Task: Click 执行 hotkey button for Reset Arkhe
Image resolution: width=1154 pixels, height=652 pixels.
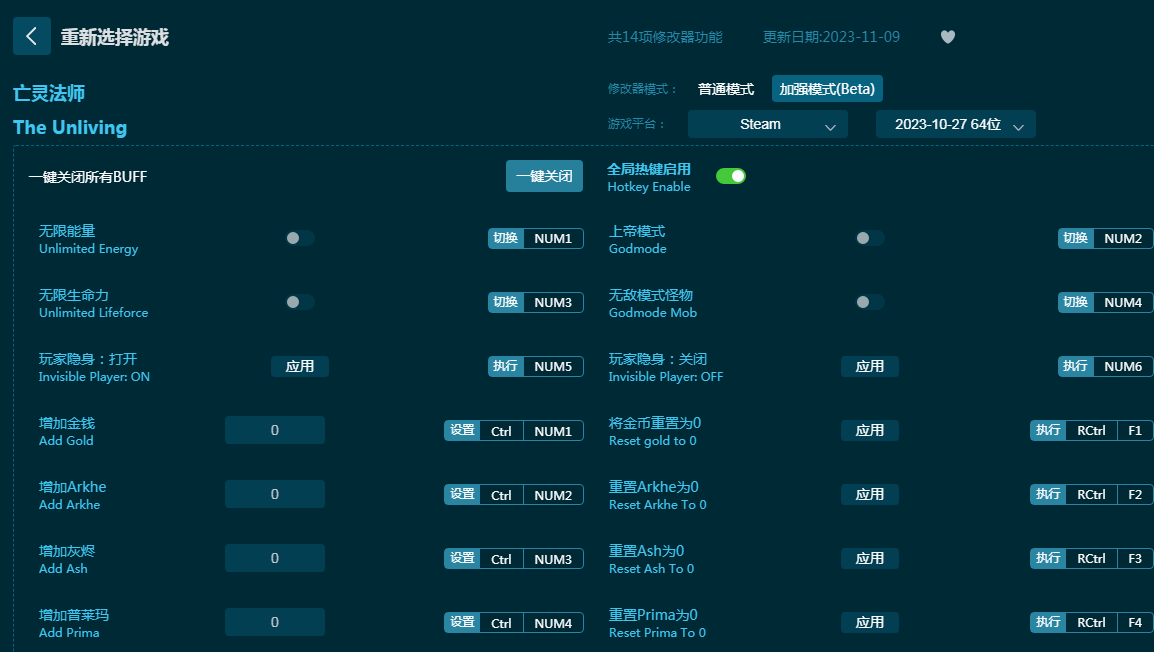Action: tap(1048, 495)
